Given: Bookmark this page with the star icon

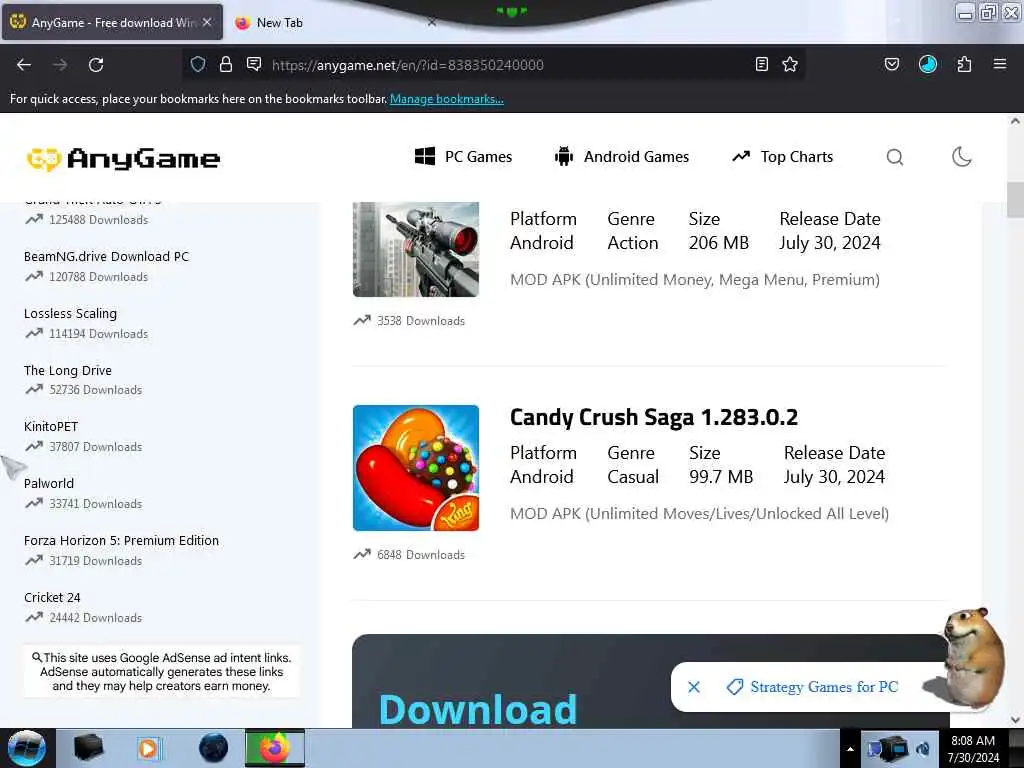Looking at the screenshot, I should pyautogui.click(x=790, y=64).
